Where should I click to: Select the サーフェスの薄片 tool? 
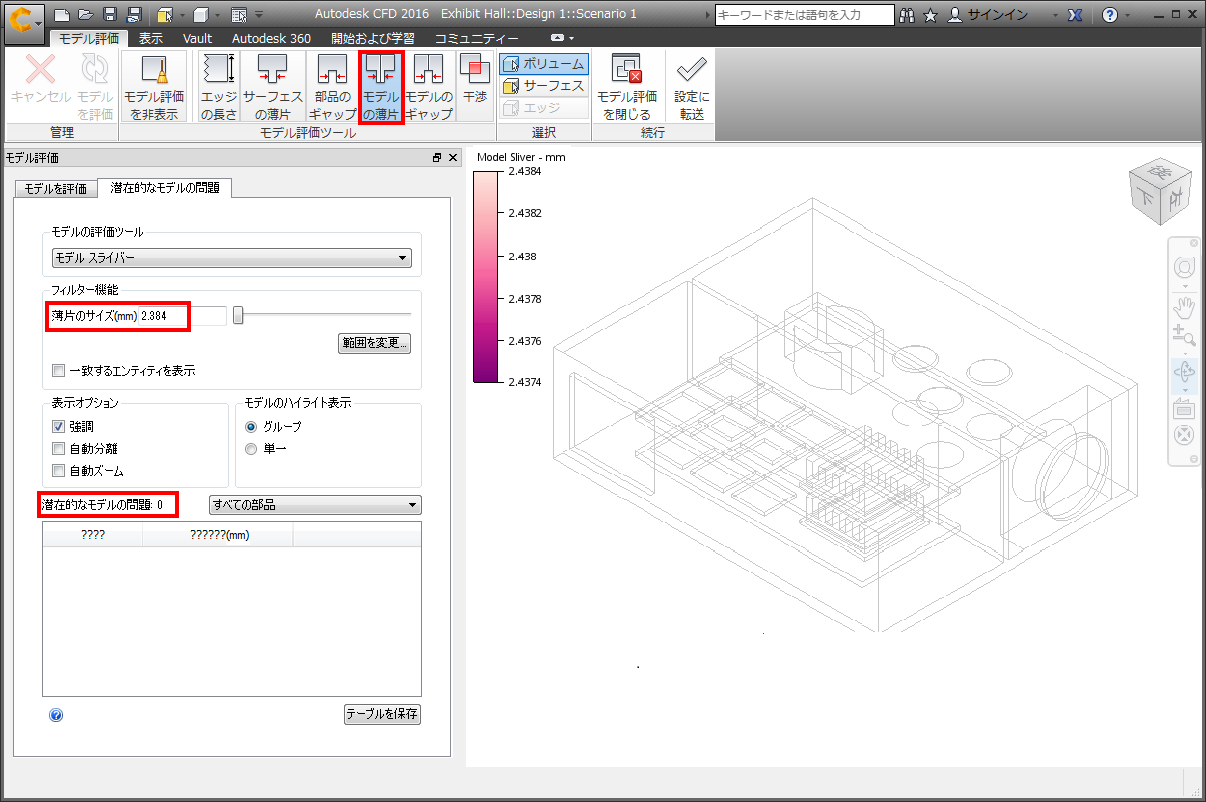point(273,86)
